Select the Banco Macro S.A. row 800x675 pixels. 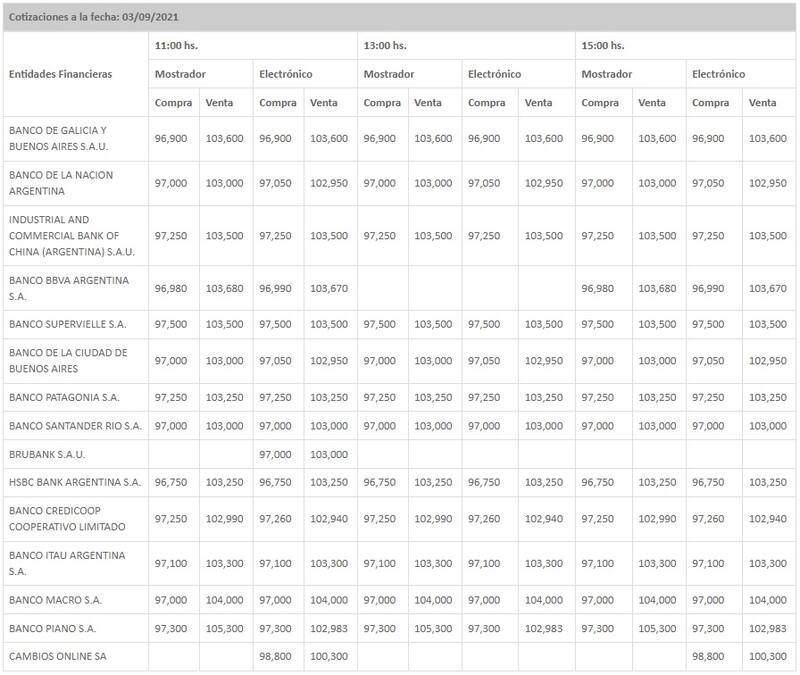click(x=55, y=599)
